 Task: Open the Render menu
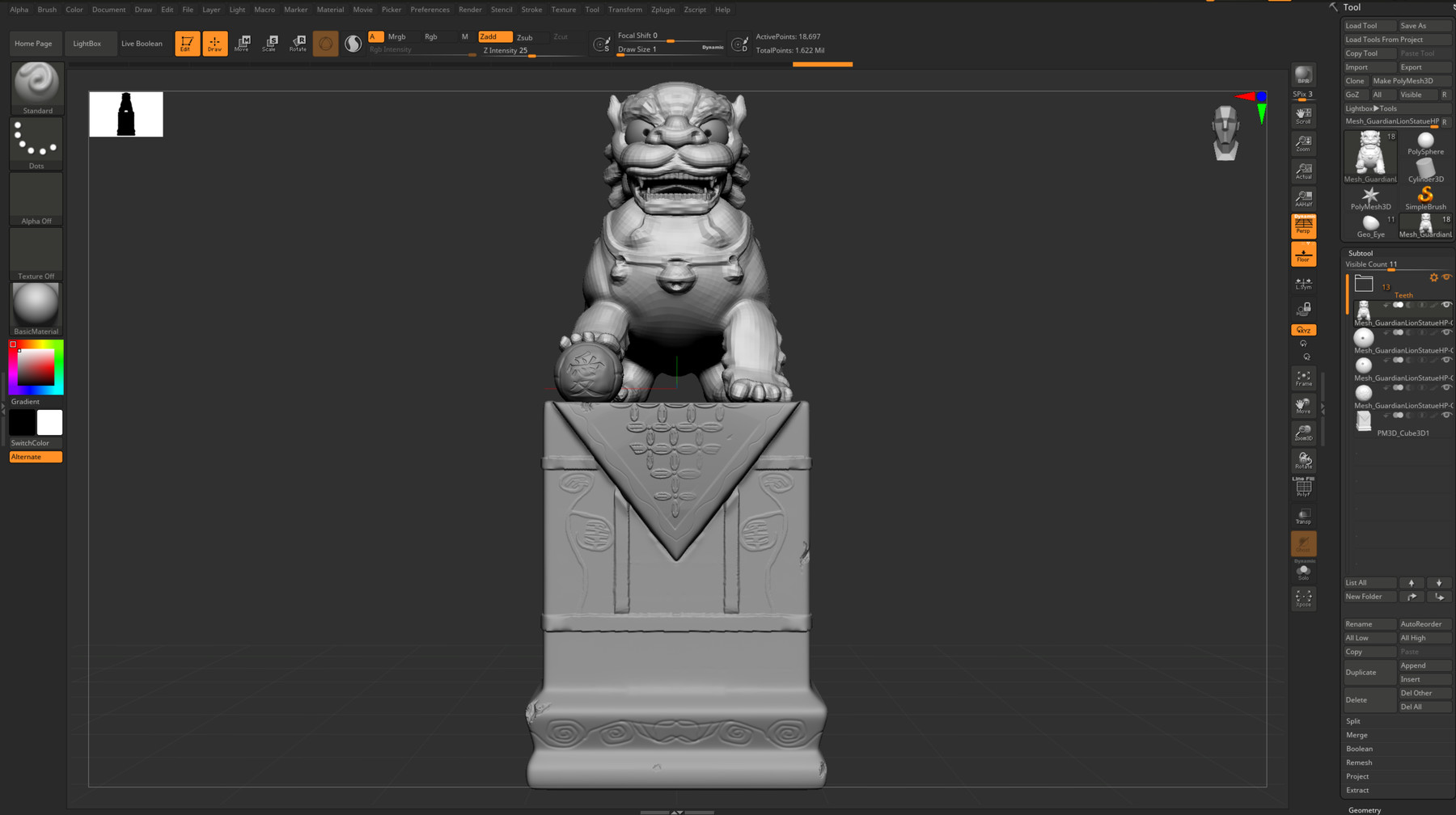470,9
